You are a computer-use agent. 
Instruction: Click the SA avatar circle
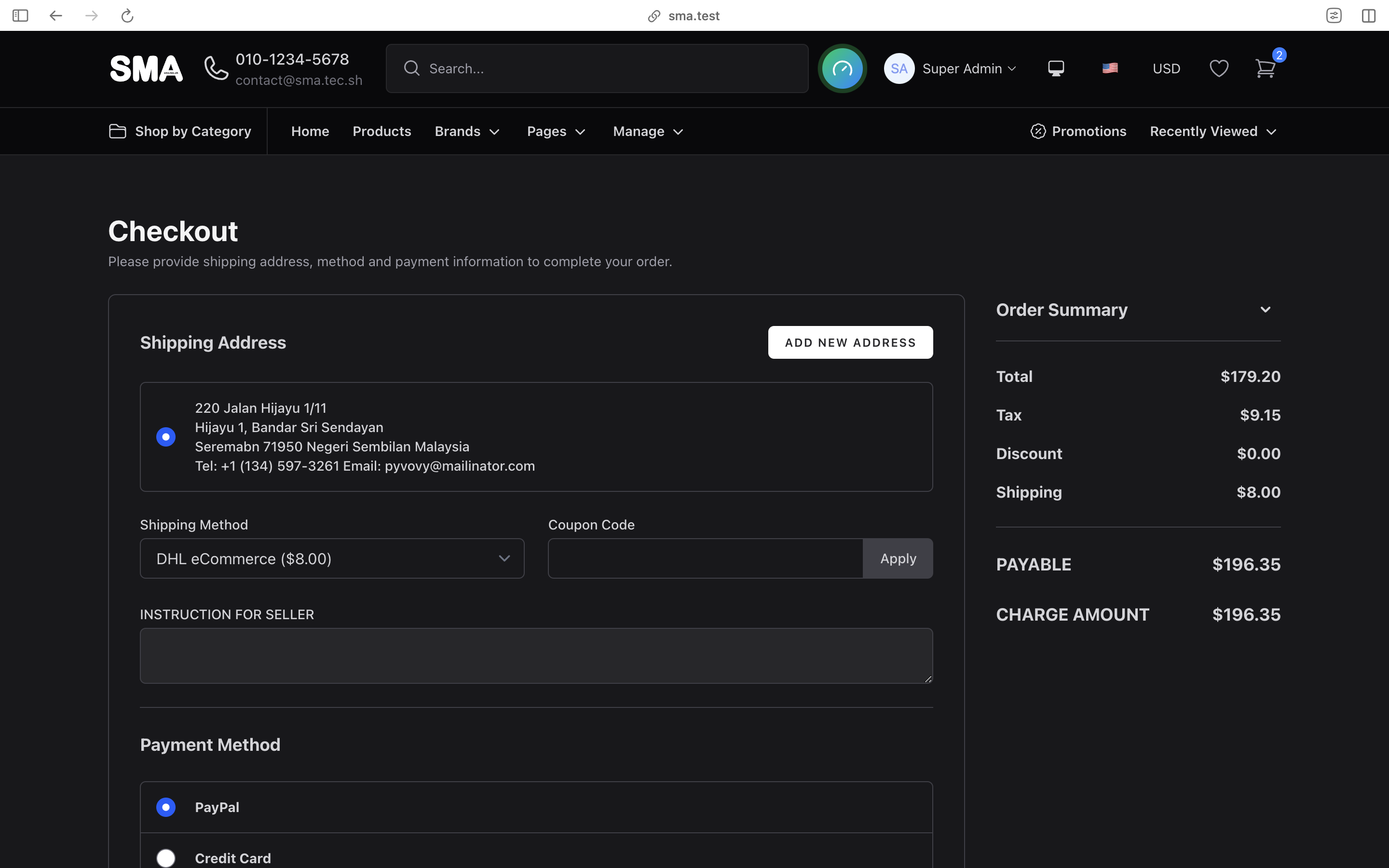(899, 69)
